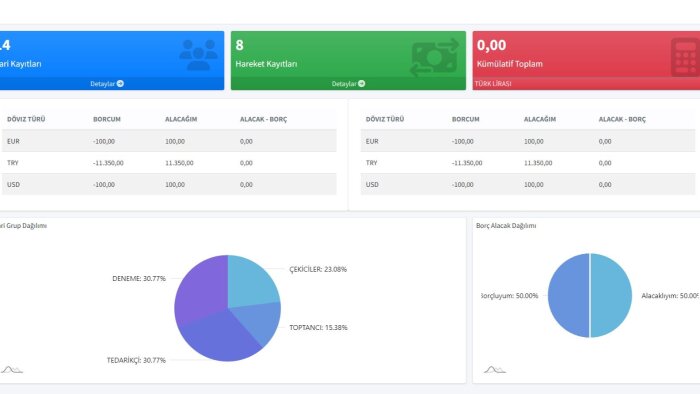Select the Hareket Kayıtları card title
Image resolution: width=700 pixels, height=394 pixels.
[266, 64]
